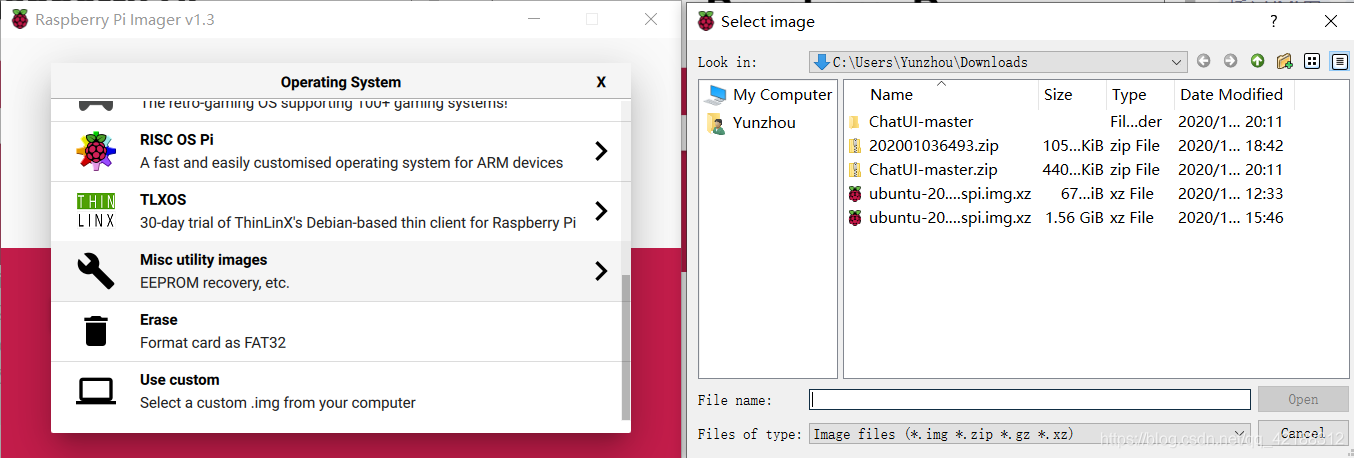This screenshot has width=1354, height=458.
Task: Click the wrench icon for Misc utility images
Action: tap(96, 271)
